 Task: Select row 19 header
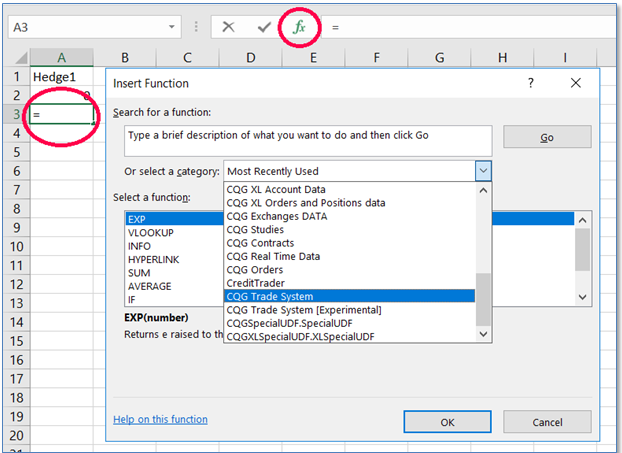pyautogui.click(x=17, y=417)
